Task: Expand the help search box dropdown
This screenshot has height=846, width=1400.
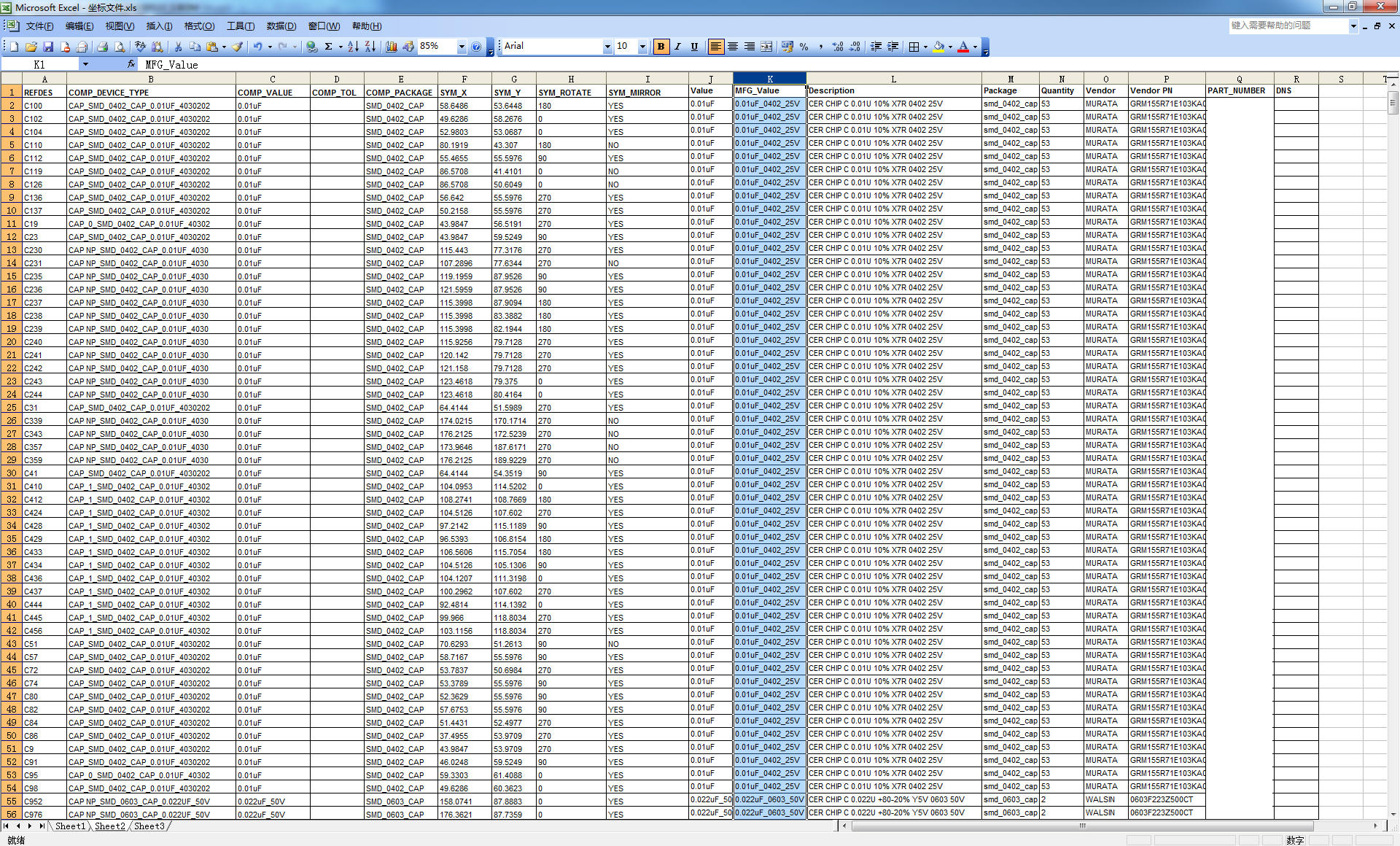Action: point(1353,26)
